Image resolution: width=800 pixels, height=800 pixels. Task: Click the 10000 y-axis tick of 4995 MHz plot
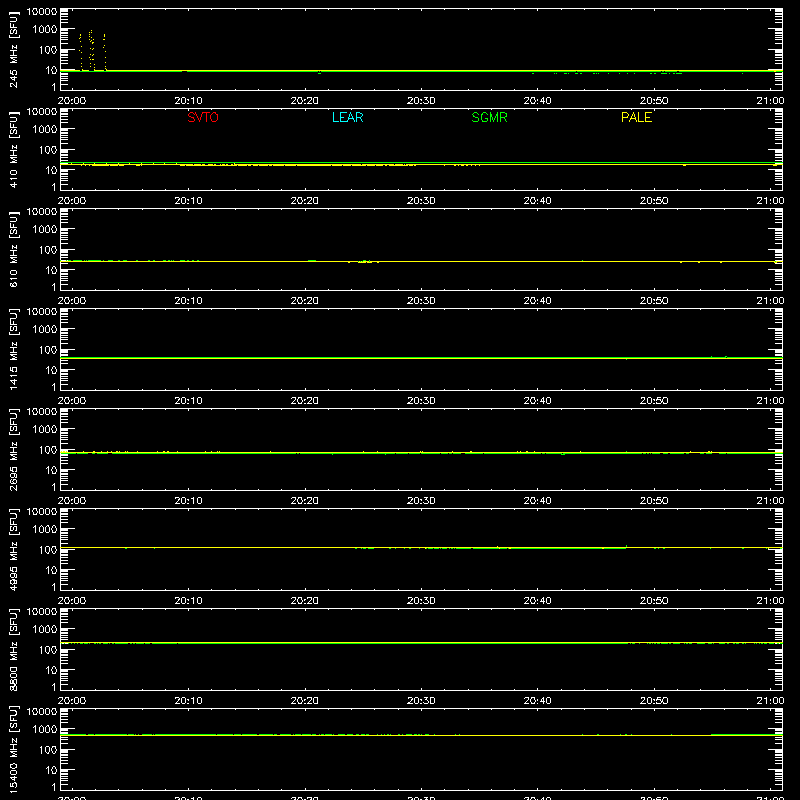(42, 512)
